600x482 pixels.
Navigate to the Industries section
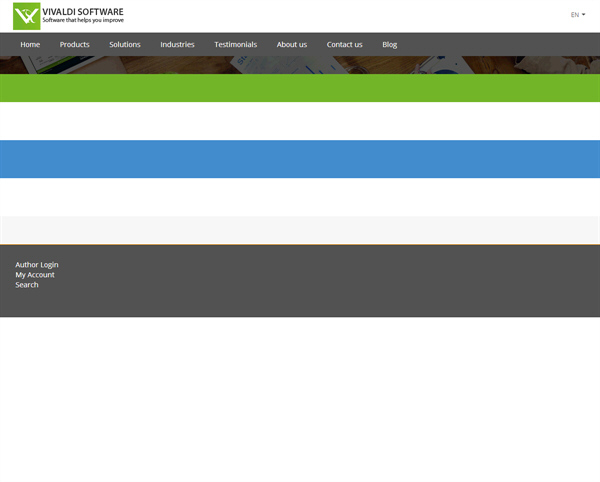click(x=177, y=45)
